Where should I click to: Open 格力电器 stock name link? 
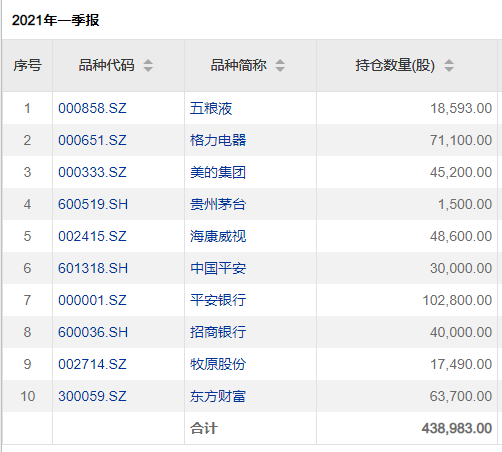[x=218, y=140]
